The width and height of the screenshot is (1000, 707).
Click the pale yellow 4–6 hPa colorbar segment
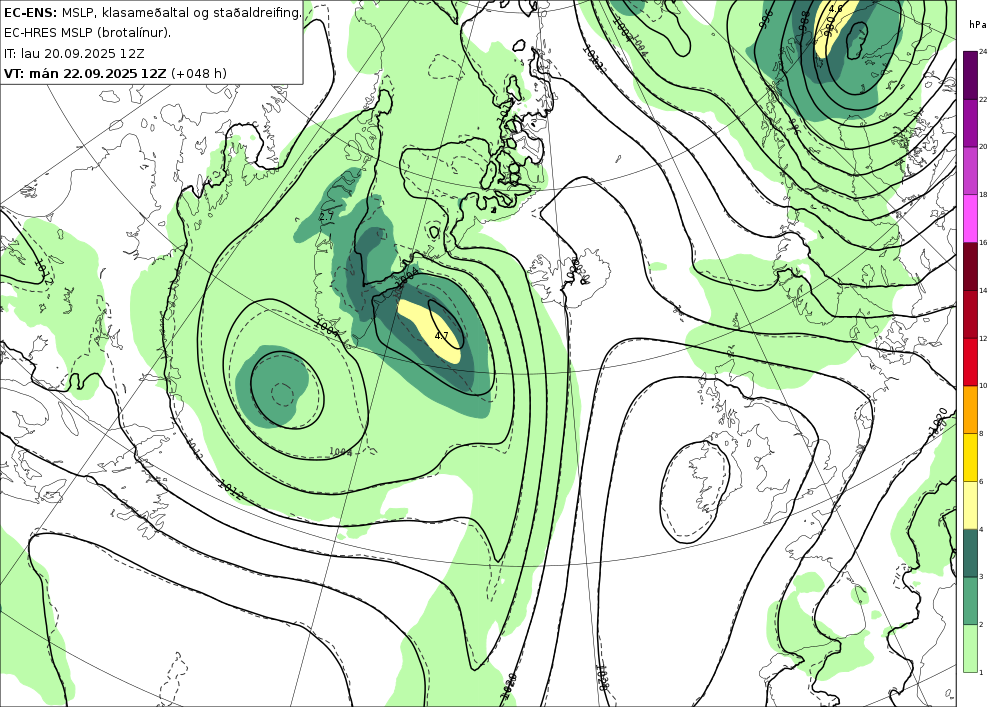pos(970,505)
